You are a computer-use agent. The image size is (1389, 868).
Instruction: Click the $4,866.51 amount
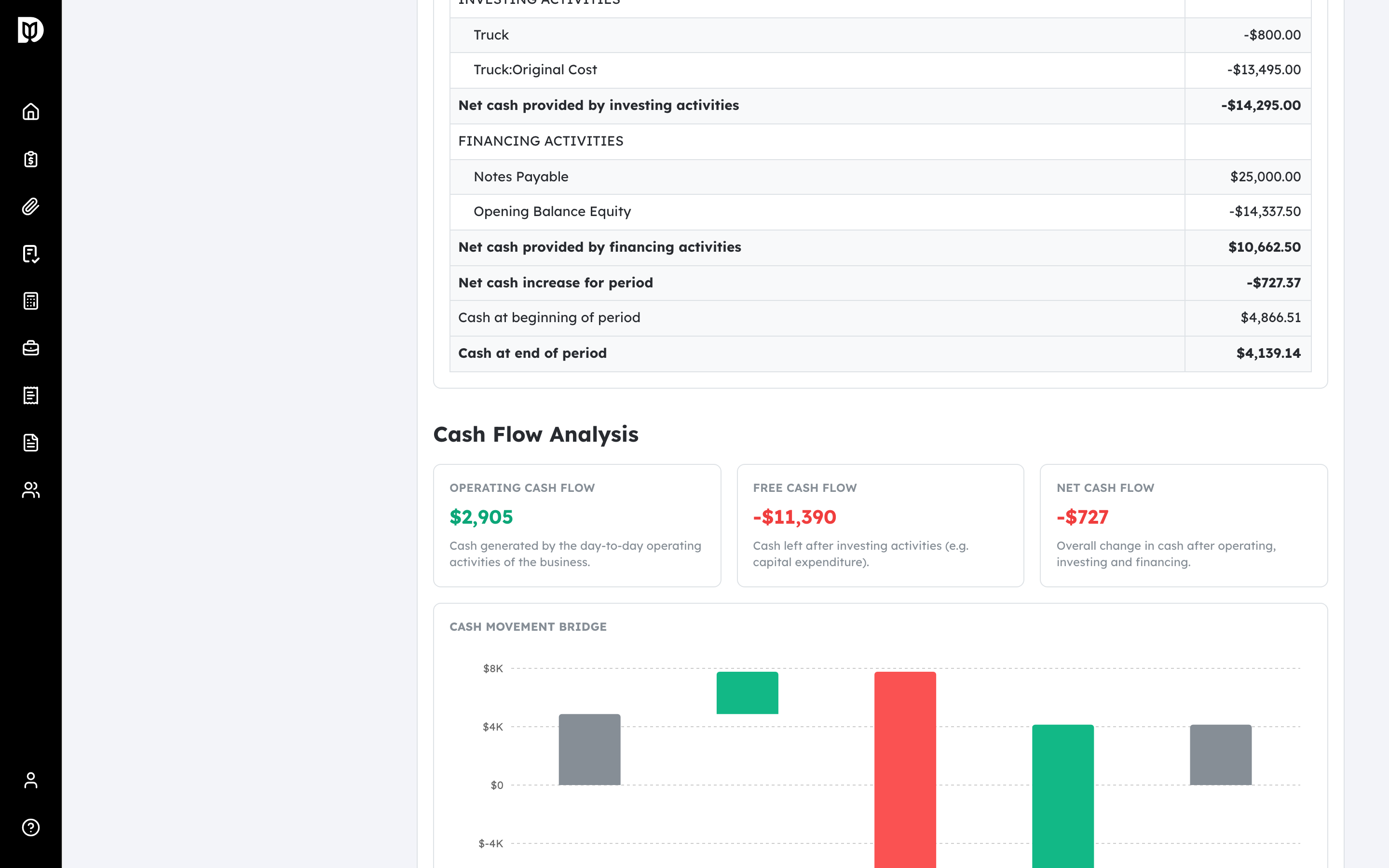(x=1270, y=318)
